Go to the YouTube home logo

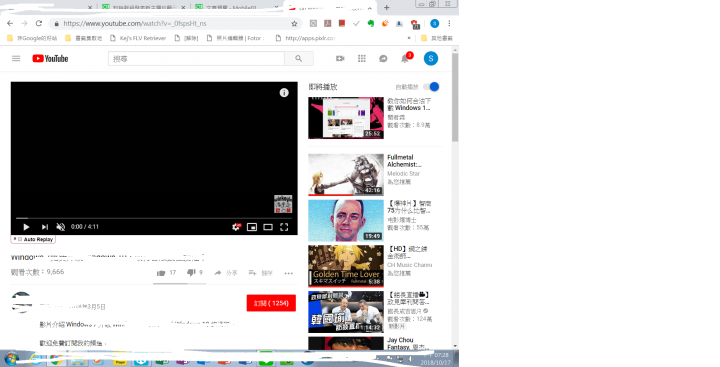[x=50, y=58]
